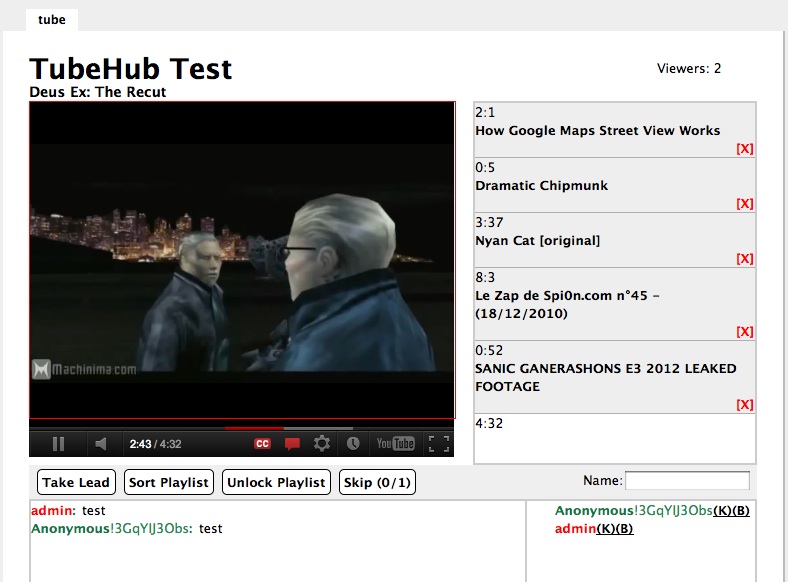788x582 pixels.
Task: Click the Take Lead button
Action: [x=76, y=482]
